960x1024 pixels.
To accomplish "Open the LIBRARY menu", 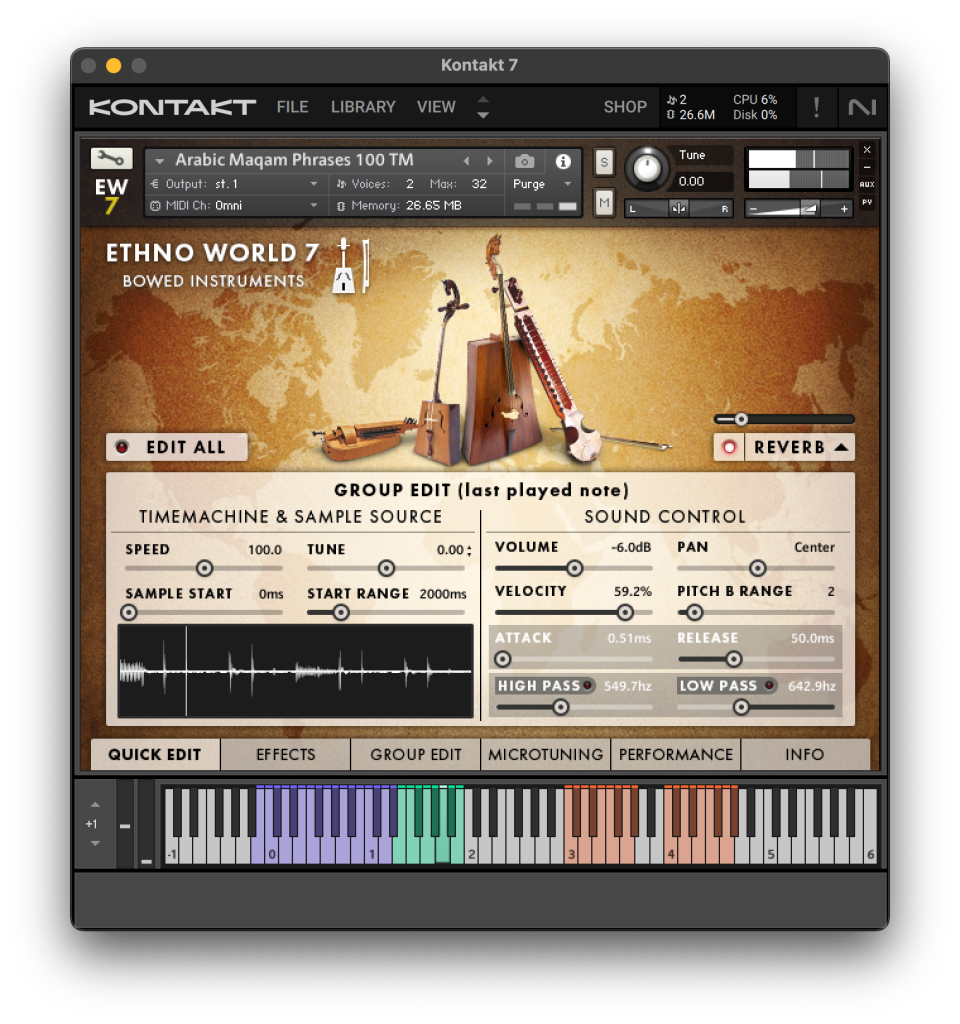I will (363, 107).
